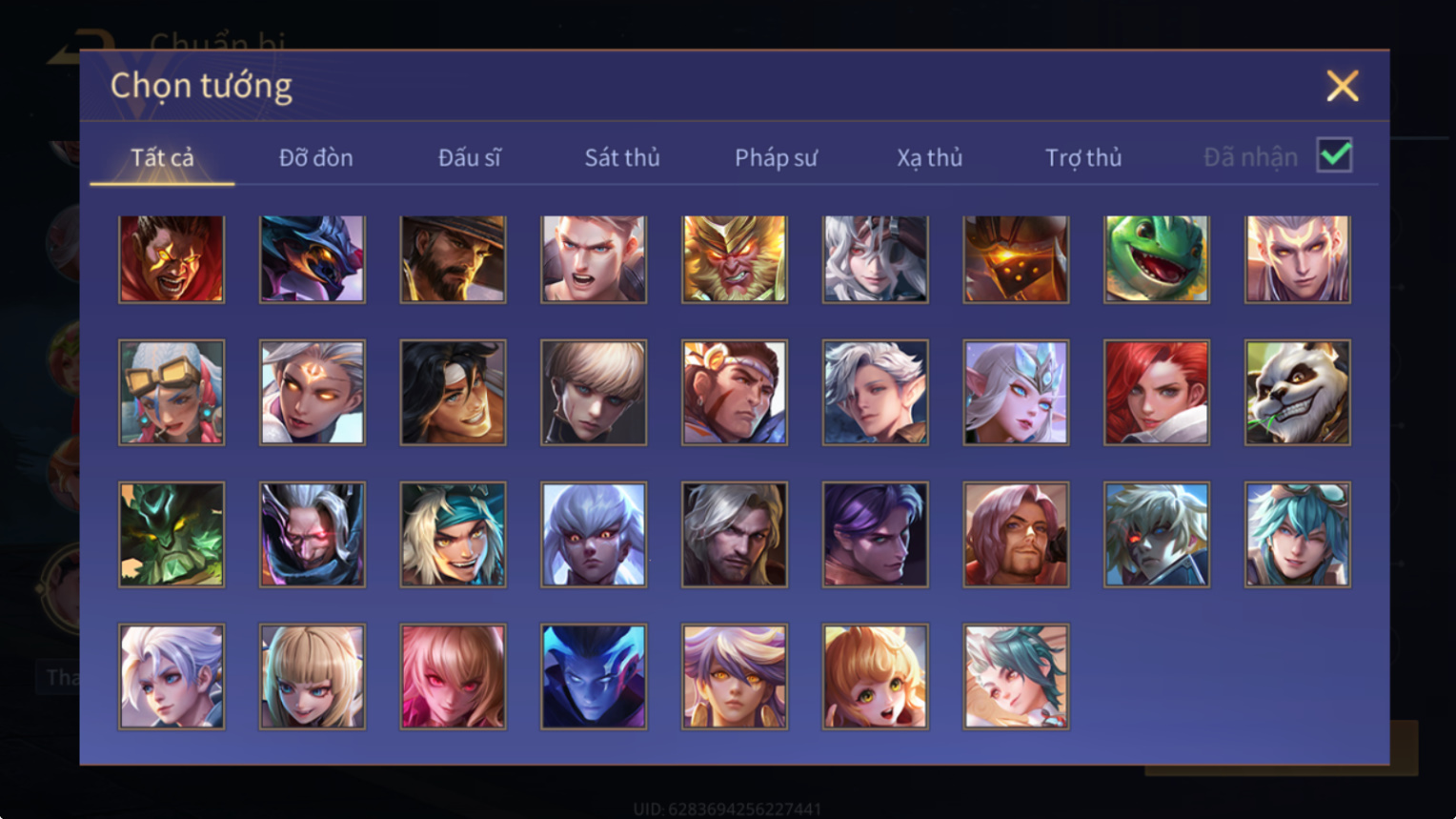This screenshot has height=819, width=1456.
Task: Choose the dark armored dragon-helmet hero
Action: click(313, 258)
